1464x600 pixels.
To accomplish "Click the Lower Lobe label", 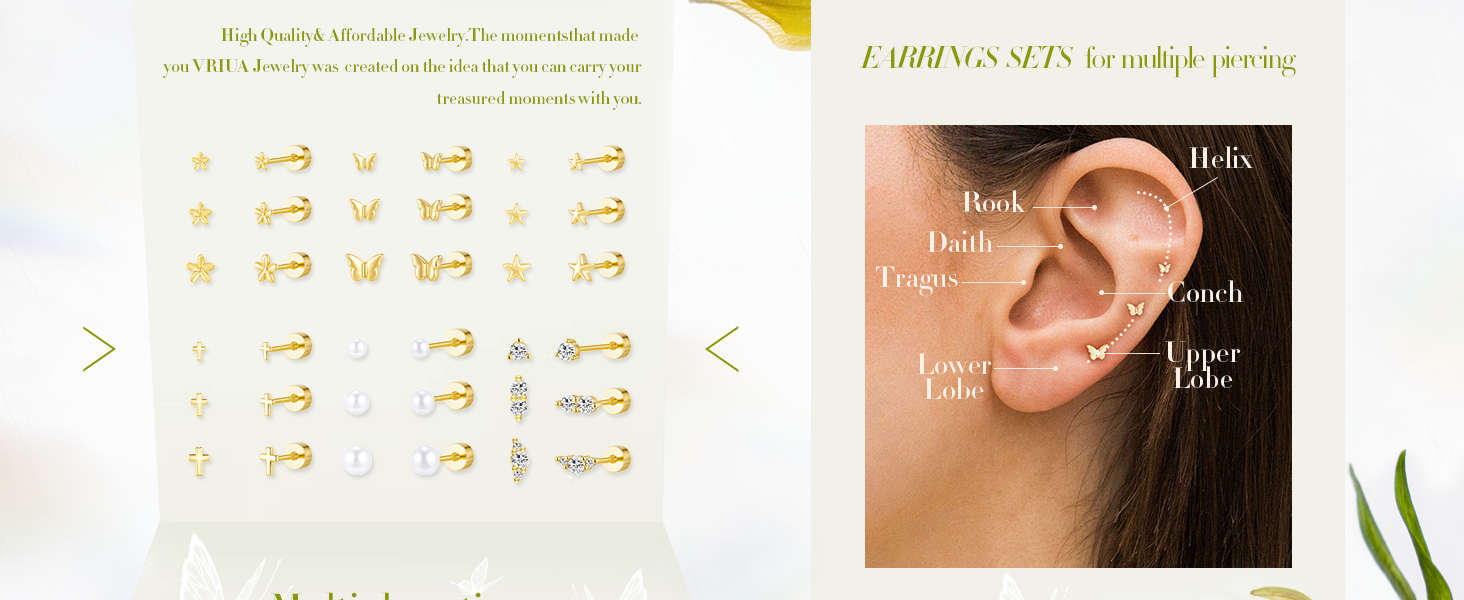I will coord(955,377).
